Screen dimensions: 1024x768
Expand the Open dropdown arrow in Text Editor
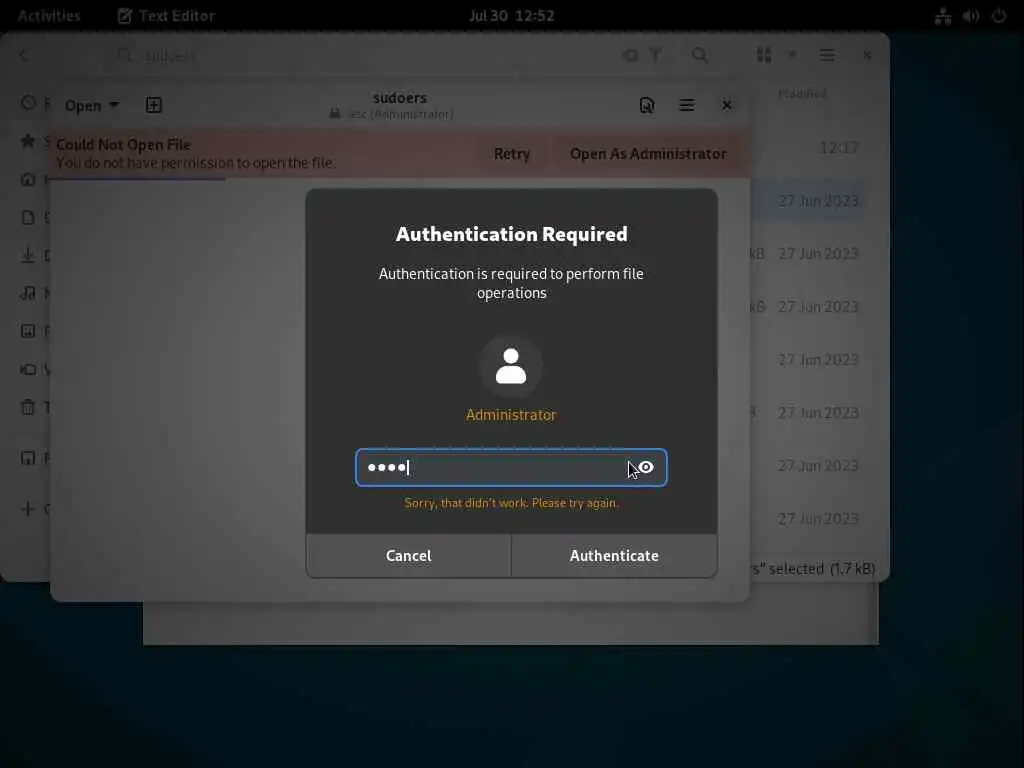click(x=114, y=104)
